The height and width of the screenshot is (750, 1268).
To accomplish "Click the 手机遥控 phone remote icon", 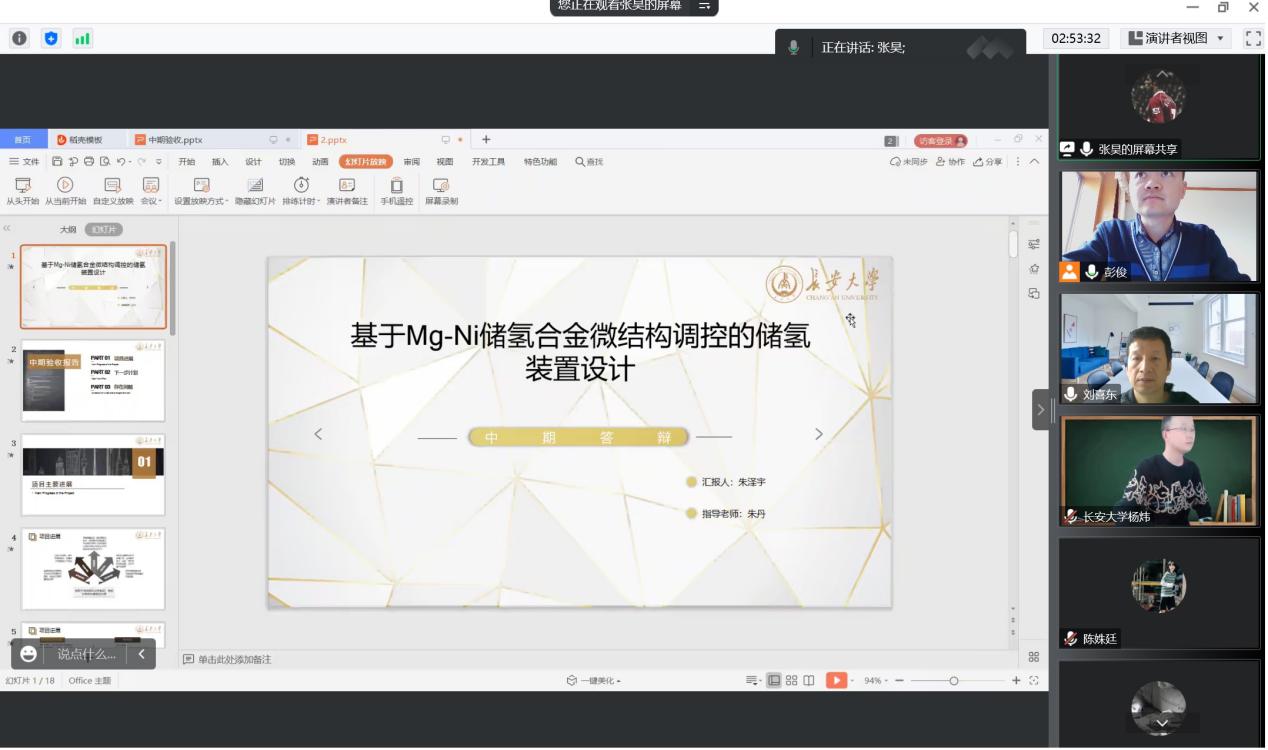I will click(x=396, y=186).
